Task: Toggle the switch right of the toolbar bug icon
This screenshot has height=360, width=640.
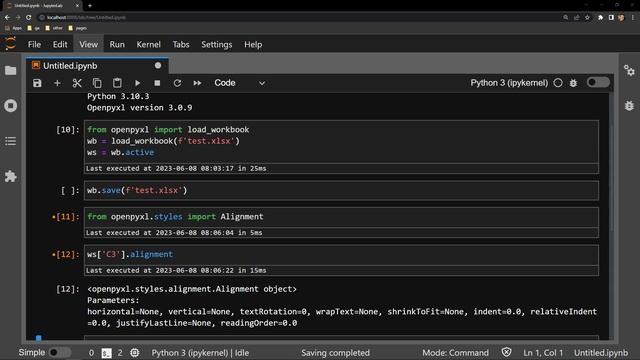Action: coord(598,82)
